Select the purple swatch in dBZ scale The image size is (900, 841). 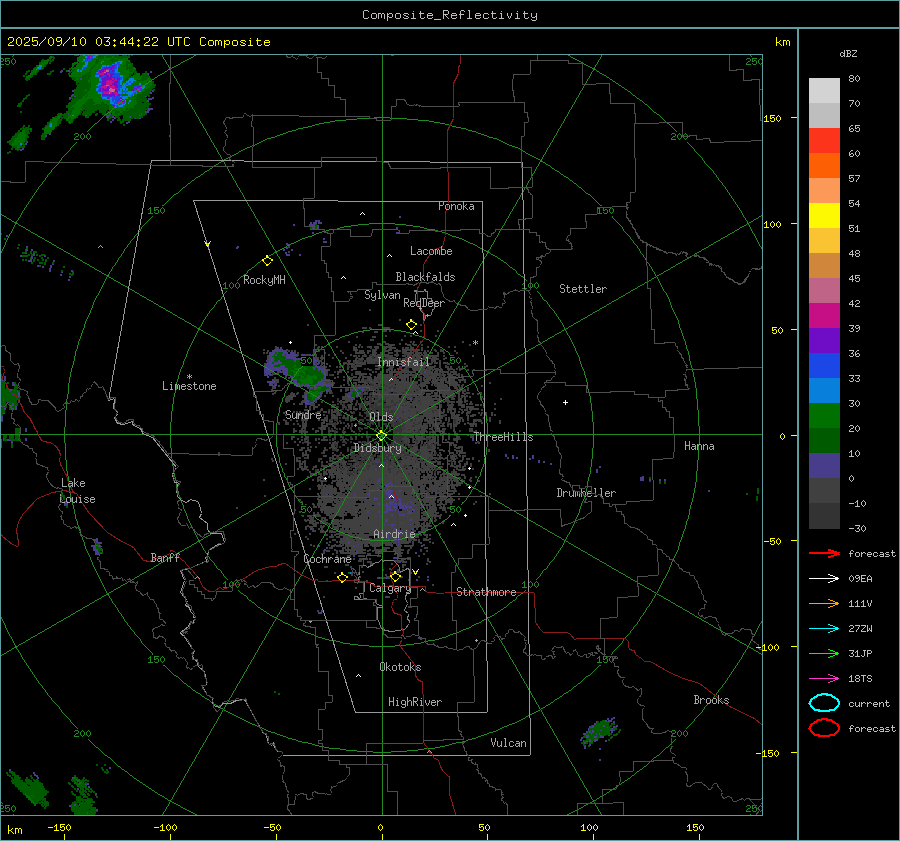point(824,341)
